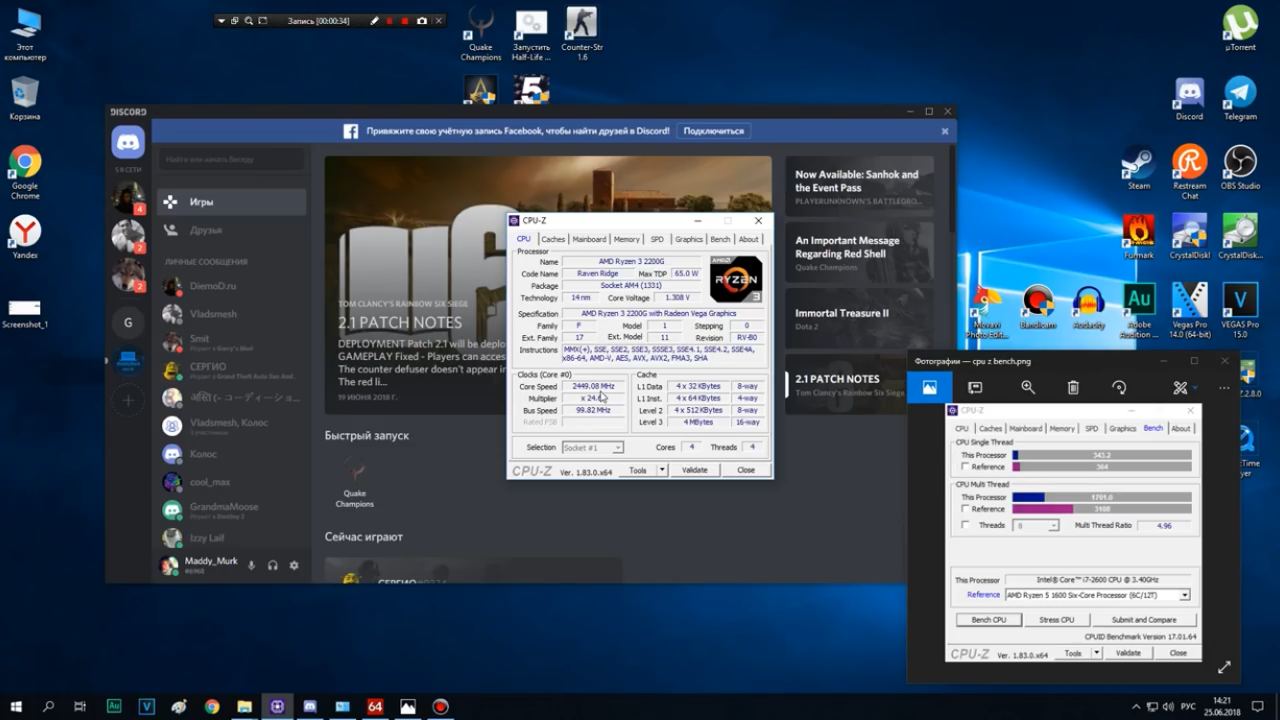Open the Telegram desktop shortcut
Image resolution: width=1280 pixels, height=720 pixels.
1240,99
